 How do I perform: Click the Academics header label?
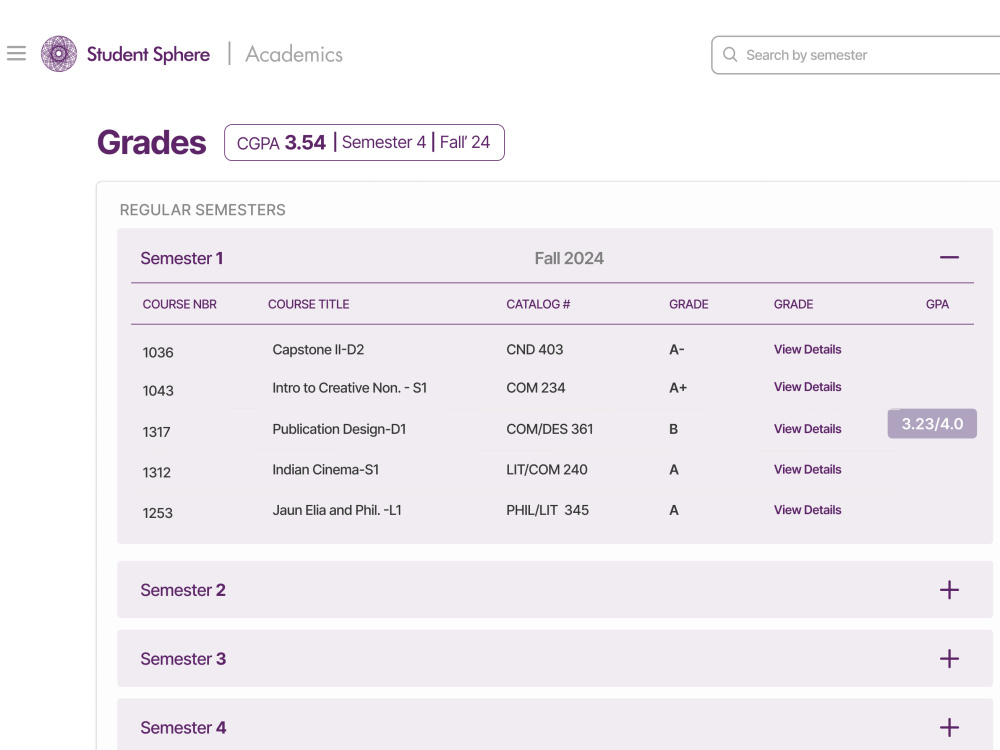pyautogui.click(x=294, y=54)
